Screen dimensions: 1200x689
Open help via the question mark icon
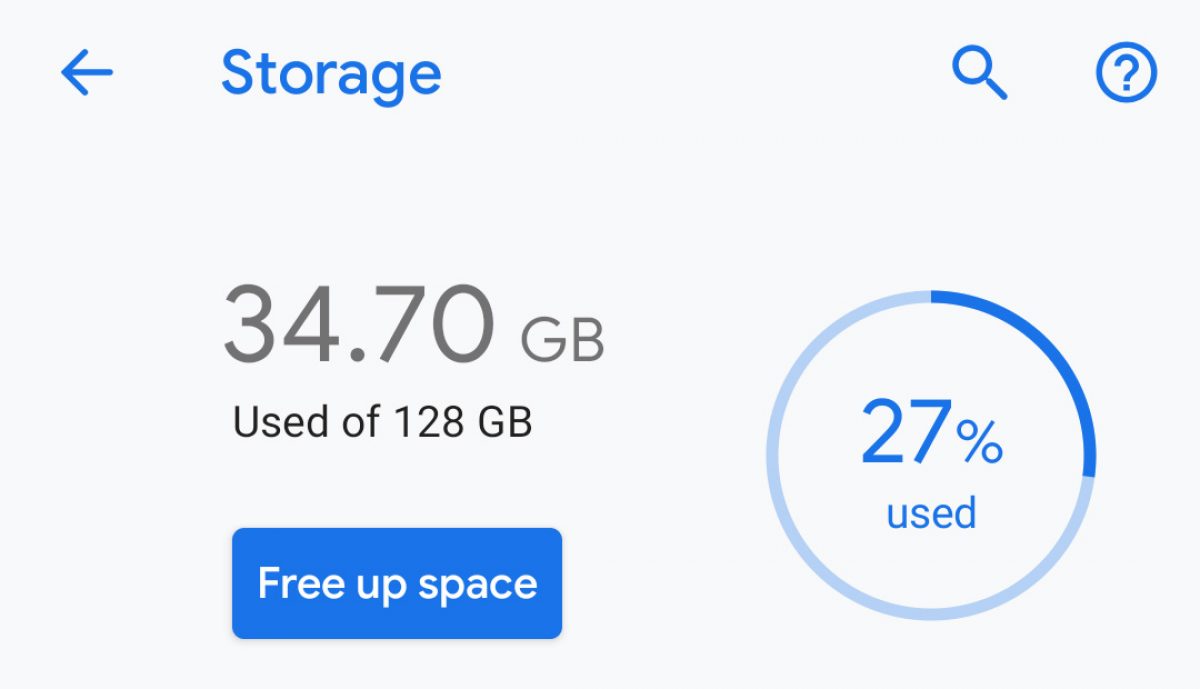pyautogui.click(x=1126, y=74)
